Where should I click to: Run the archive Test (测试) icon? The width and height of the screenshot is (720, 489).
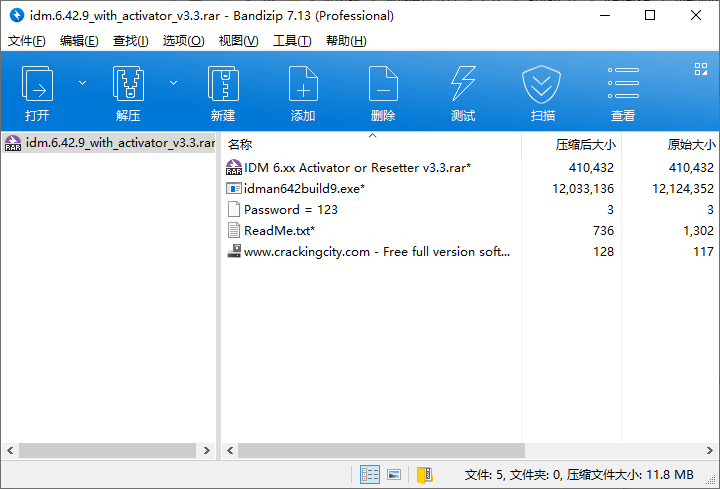click(463, 84)
